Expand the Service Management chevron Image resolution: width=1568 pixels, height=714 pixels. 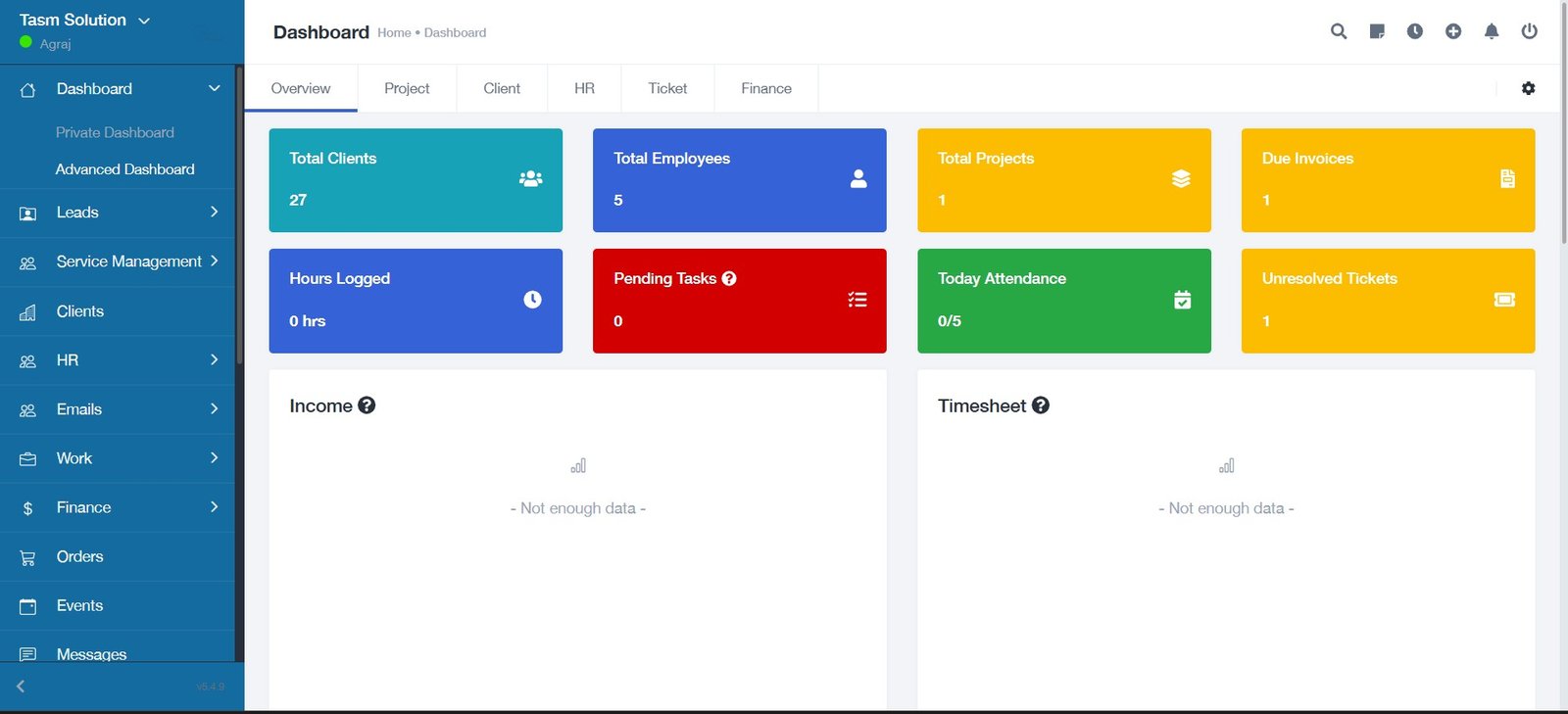[x=214, y=261]
